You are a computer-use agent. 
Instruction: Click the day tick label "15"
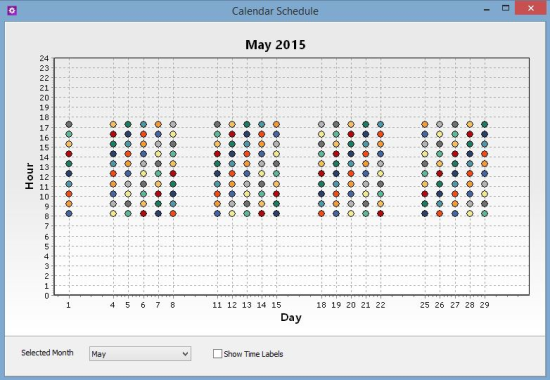276,305
